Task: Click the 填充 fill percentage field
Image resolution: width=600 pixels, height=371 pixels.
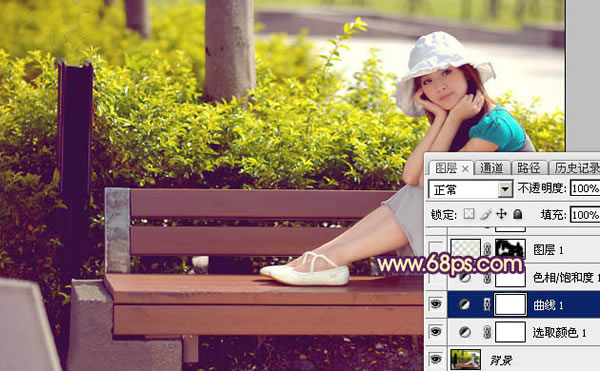Action: [585, 215]
